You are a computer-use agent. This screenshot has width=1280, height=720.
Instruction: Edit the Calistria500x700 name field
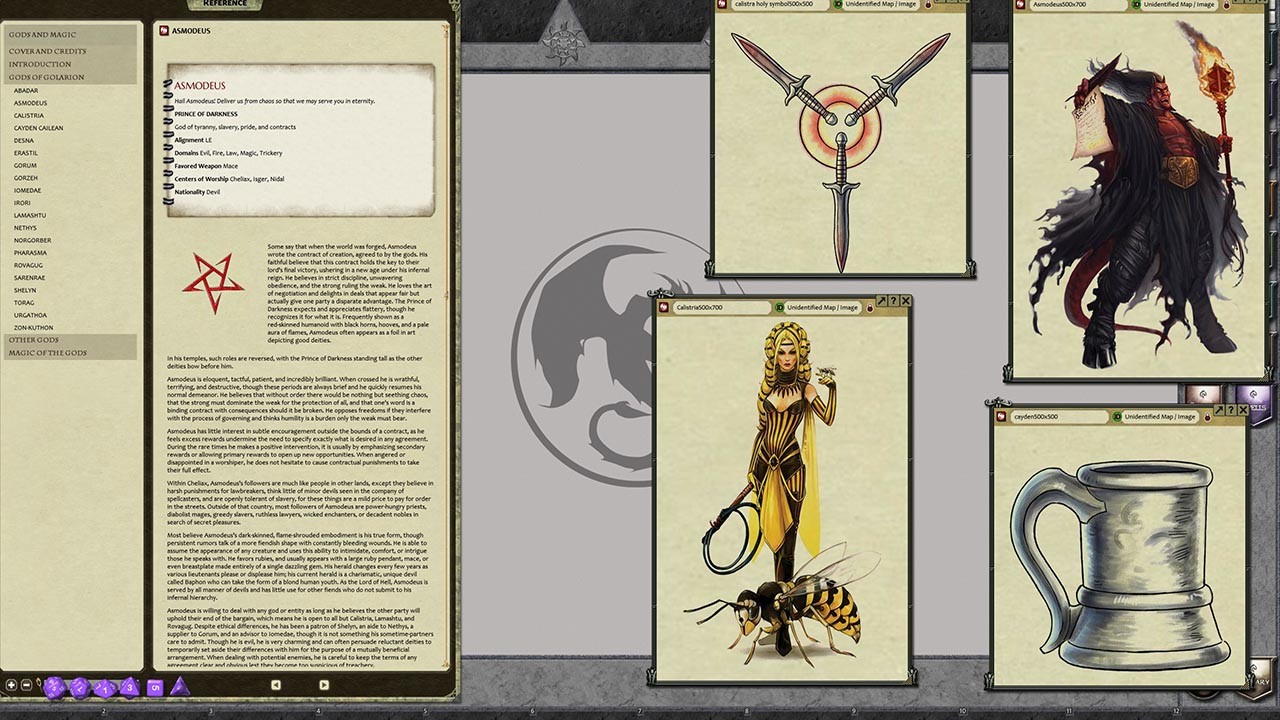coord(722,307)
